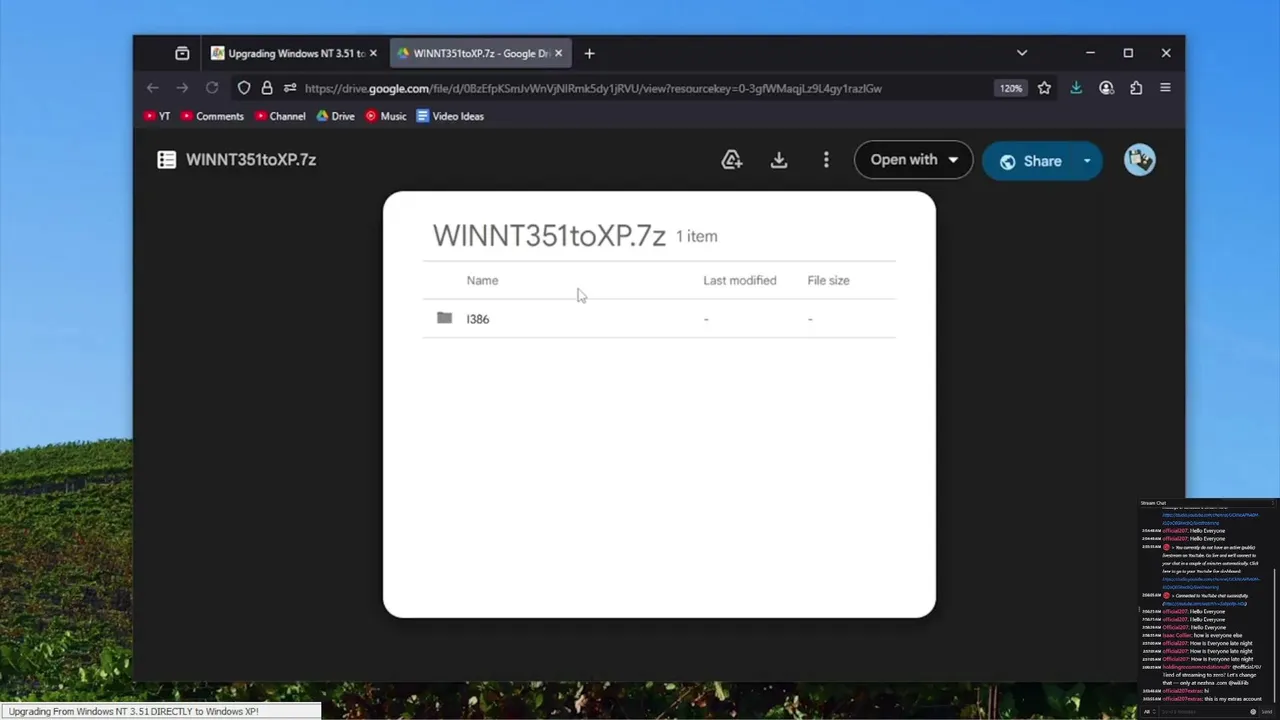Open the extensions puzzle icon
The image size is (1280, 720).
pos(1136,88)
